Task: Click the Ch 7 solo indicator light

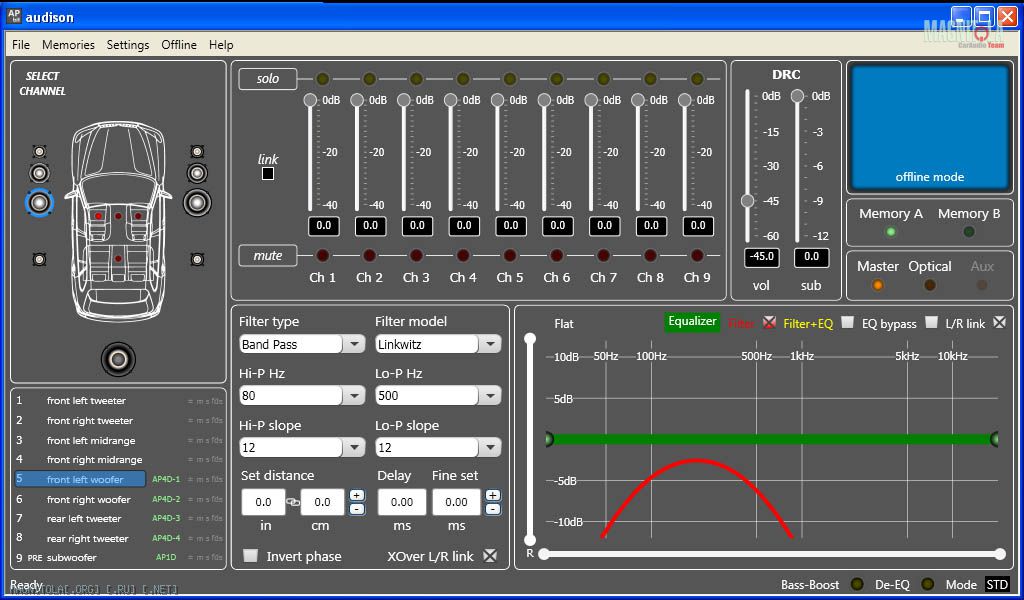Action: (603, 79)
